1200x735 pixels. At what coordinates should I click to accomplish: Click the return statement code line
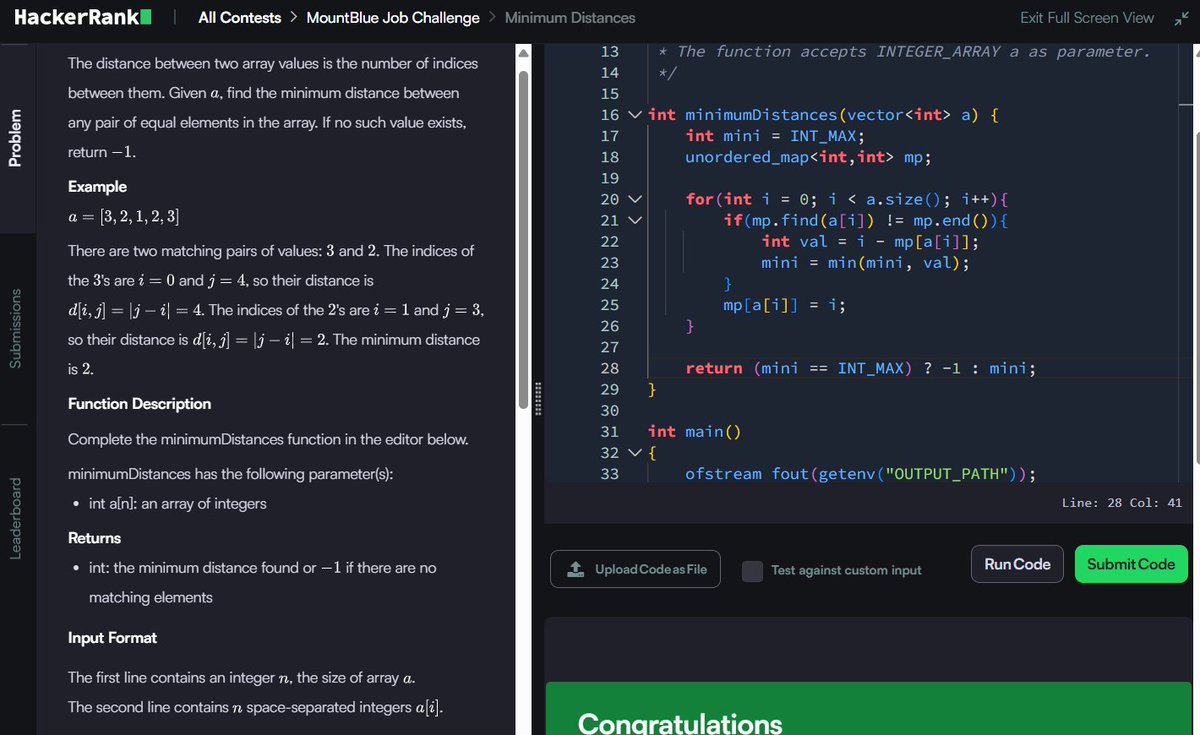[x=860, y=368]
